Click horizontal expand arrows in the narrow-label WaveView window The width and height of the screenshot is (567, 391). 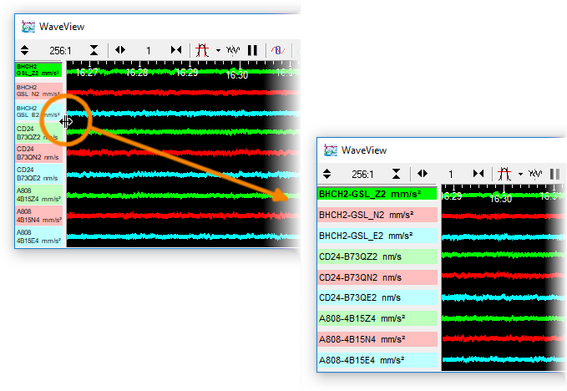120,50
